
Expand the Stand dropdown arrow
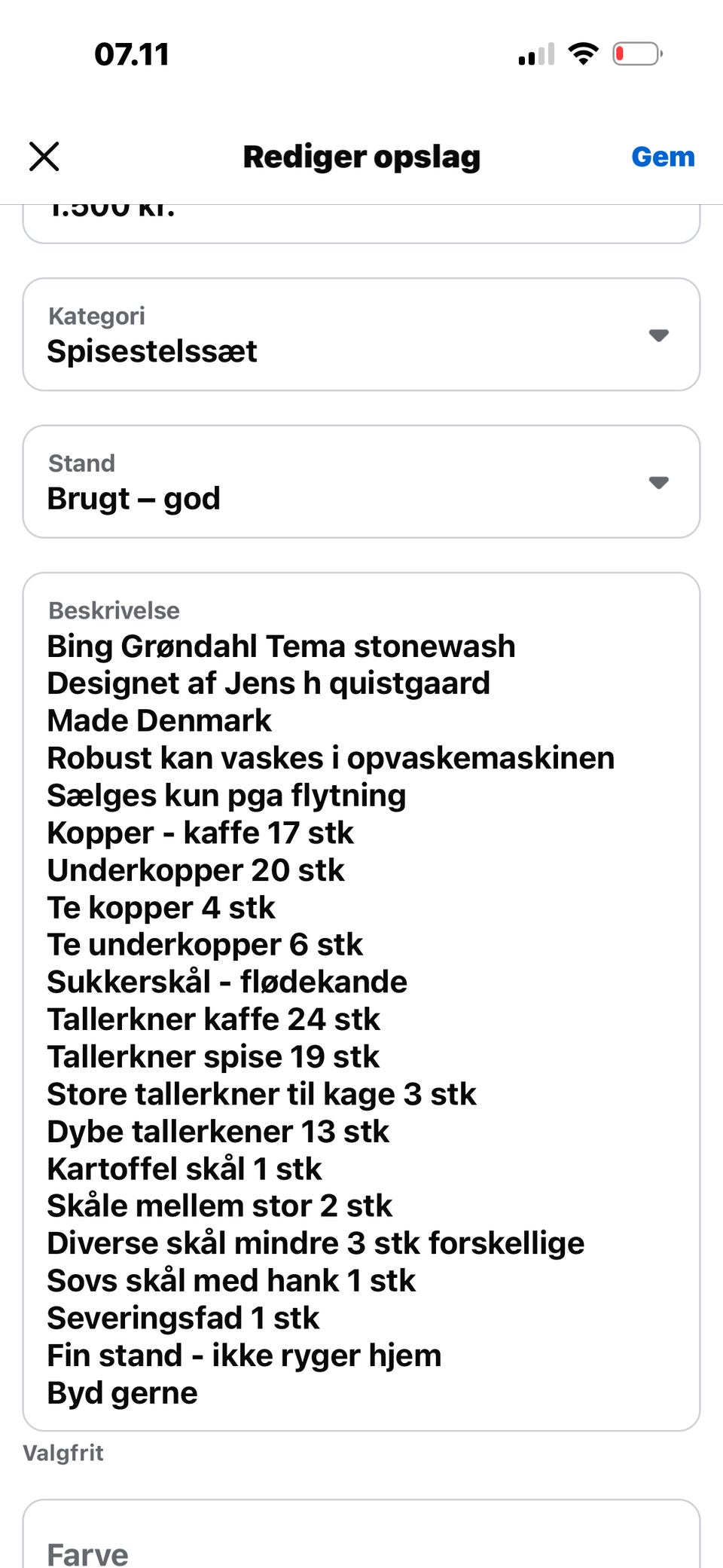658,482
